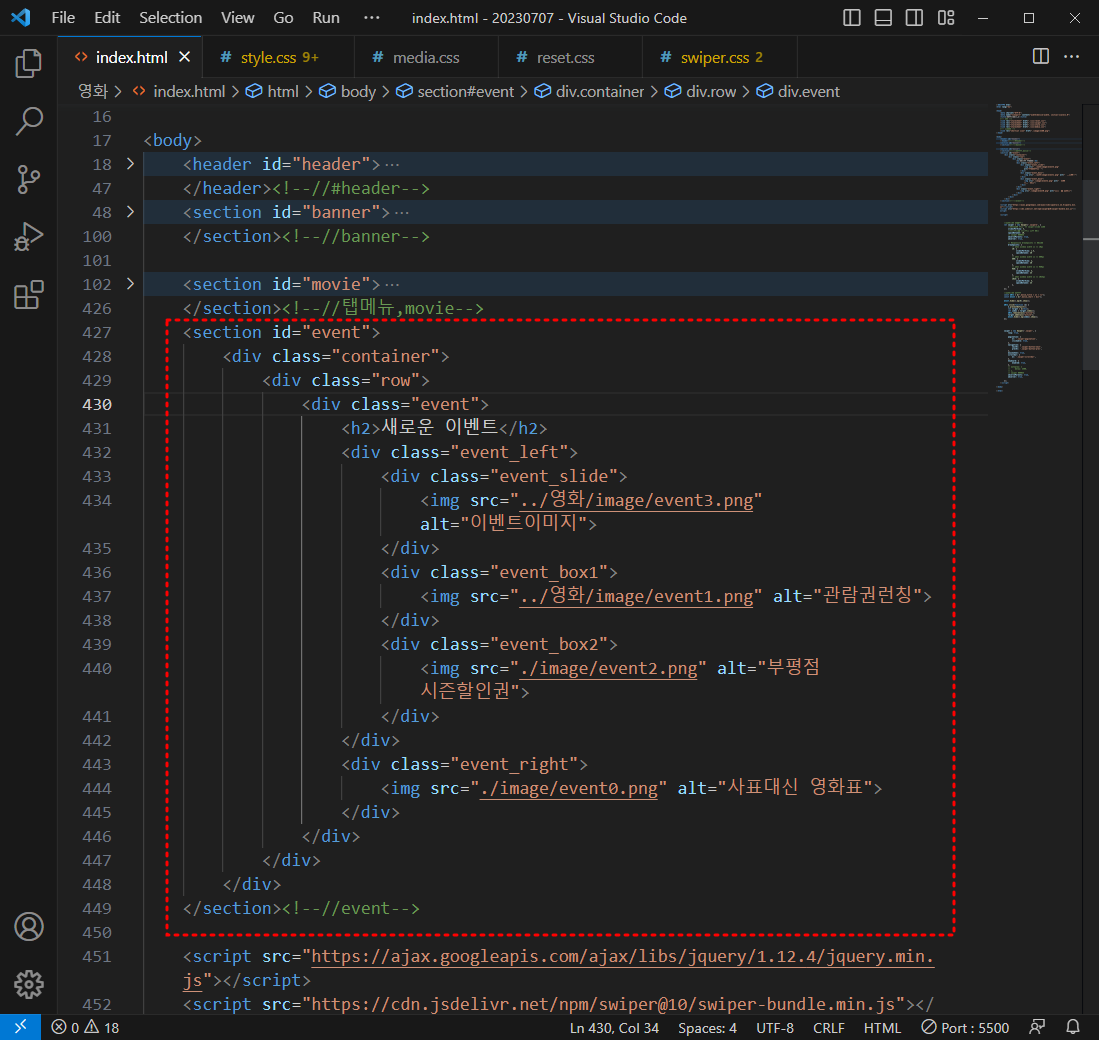Change UTF-8 encoding in status bar
This screenshot has height=1040, width=1099.
coord(774,1027)
